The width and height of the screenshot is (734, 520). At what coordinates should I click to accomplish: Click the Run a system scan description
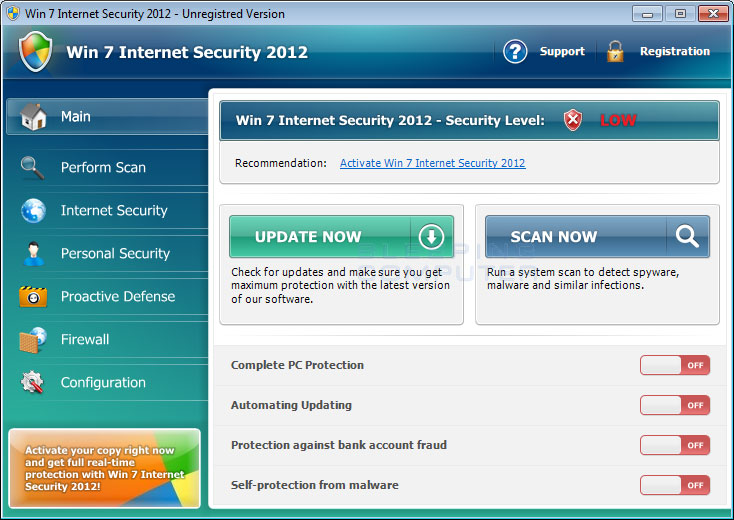[x=583, y=278]
